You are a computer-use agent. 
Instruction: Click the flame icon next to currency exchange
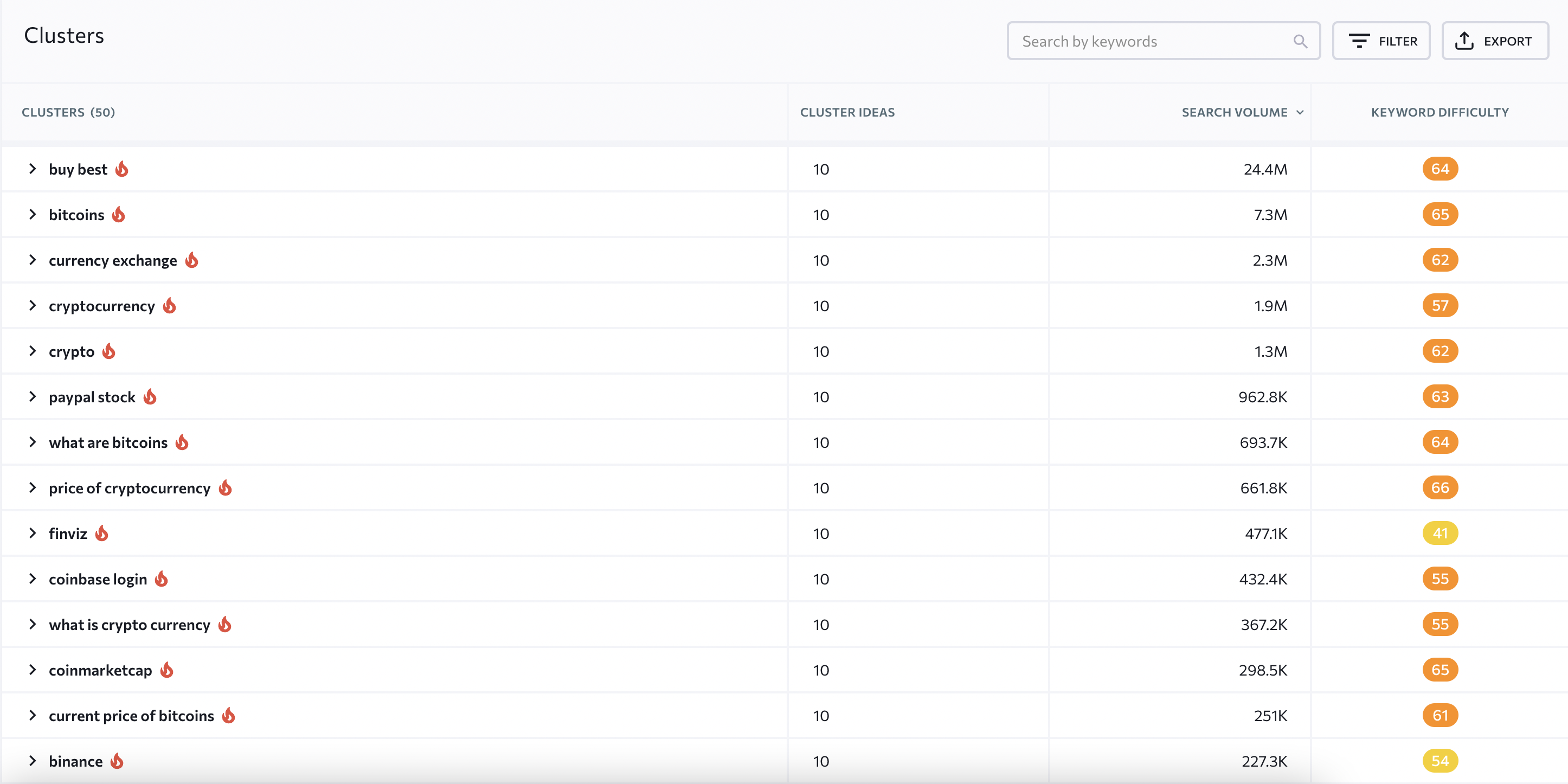[x=192, y=260]
